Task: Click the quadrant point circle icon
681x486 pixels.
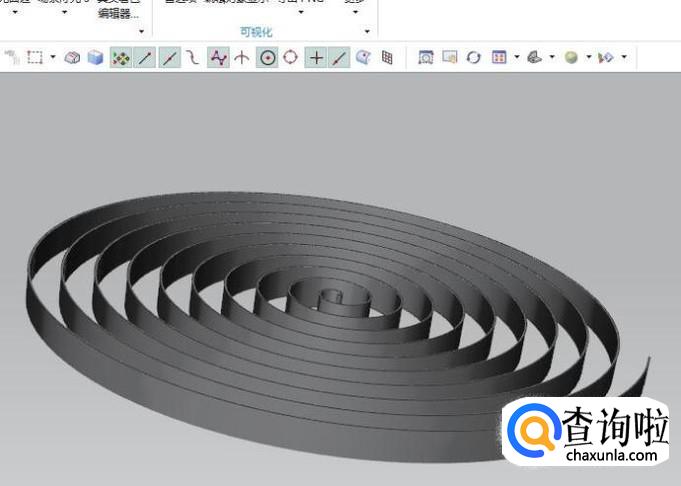Action: [x=290, y=58]
